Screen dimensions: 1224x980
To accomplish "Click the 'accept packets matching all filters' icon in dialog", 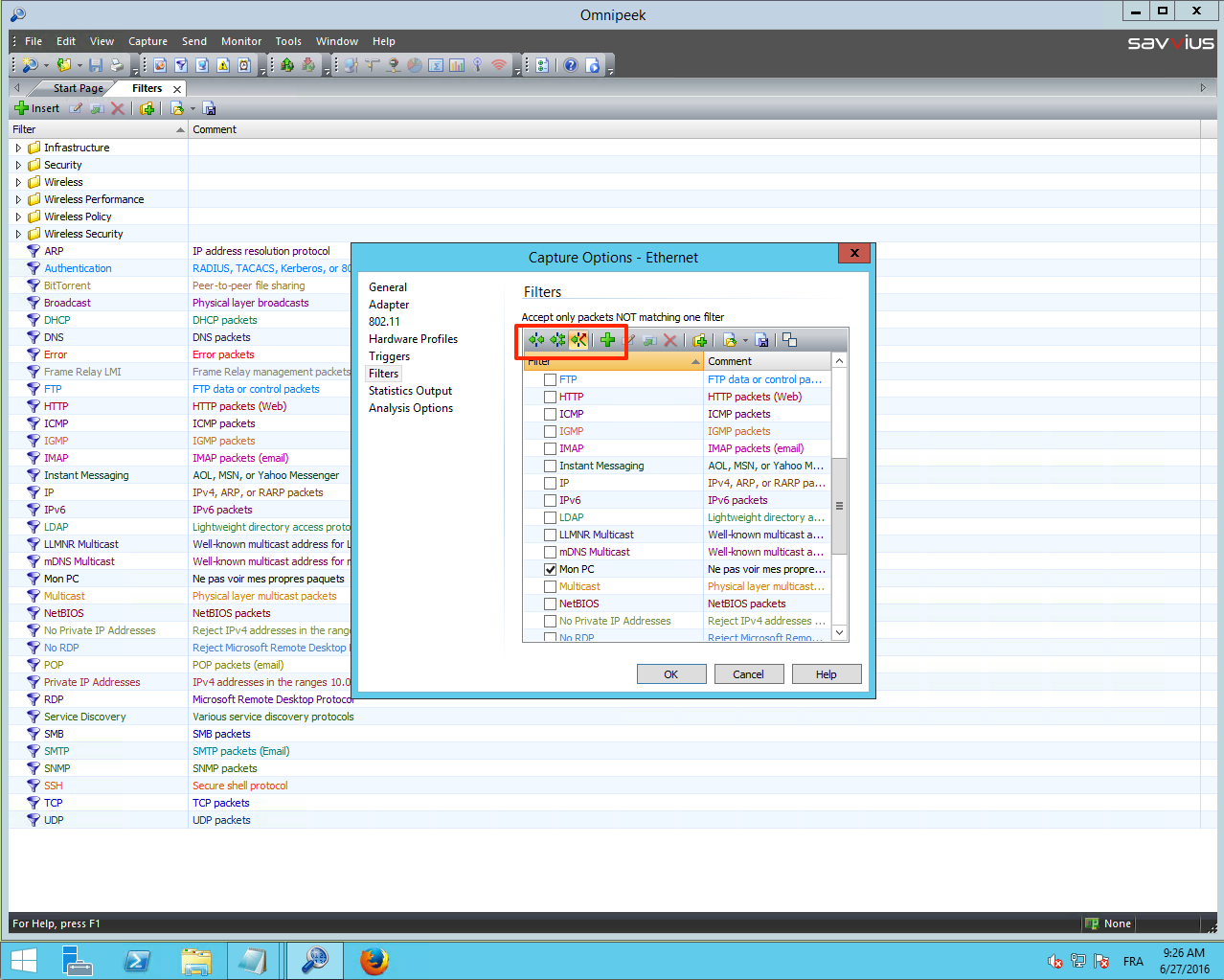I will tap(557, 340).
